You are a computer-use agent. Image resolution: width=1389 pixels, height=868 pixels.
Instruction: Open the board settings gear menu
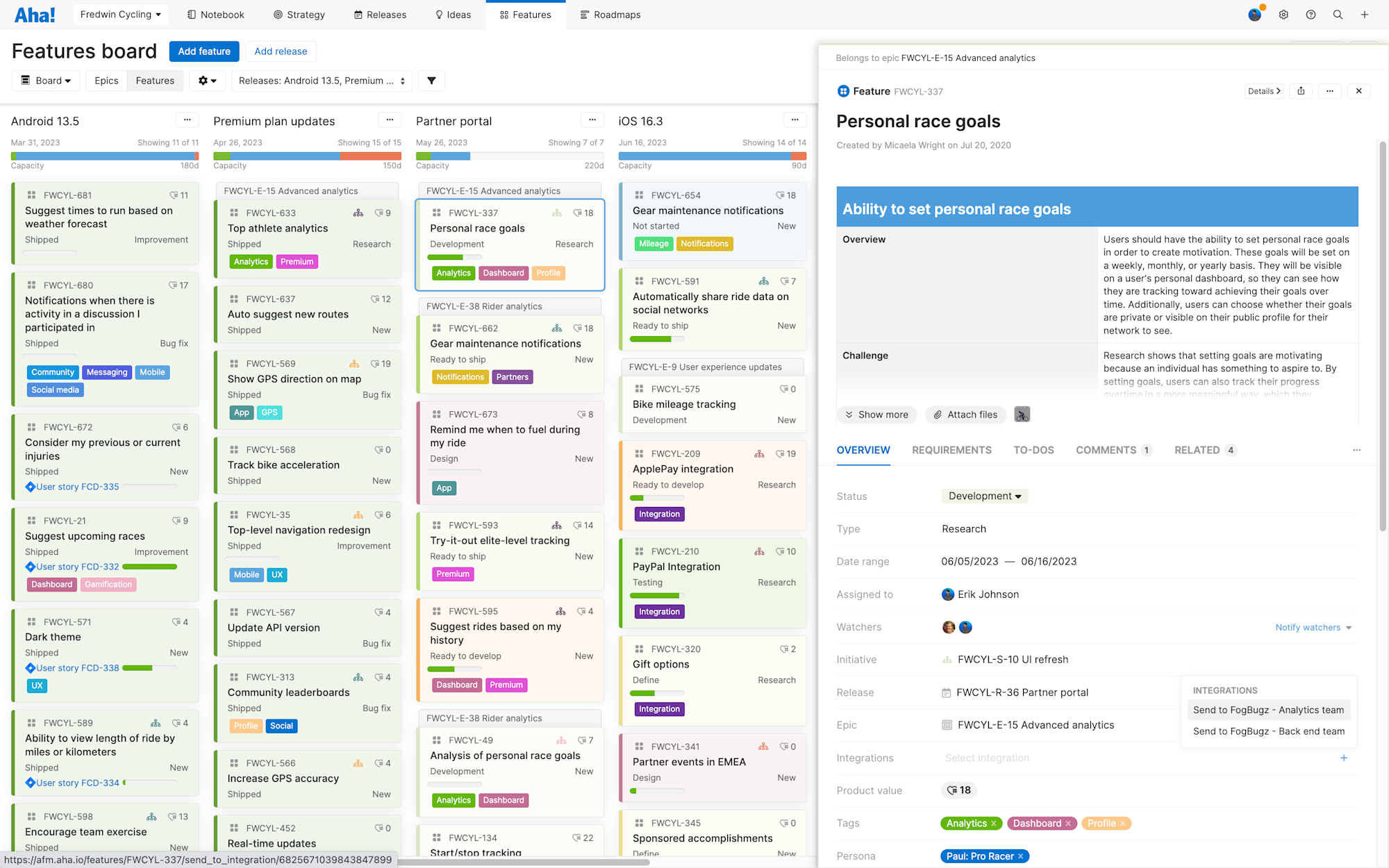[207, 81]
